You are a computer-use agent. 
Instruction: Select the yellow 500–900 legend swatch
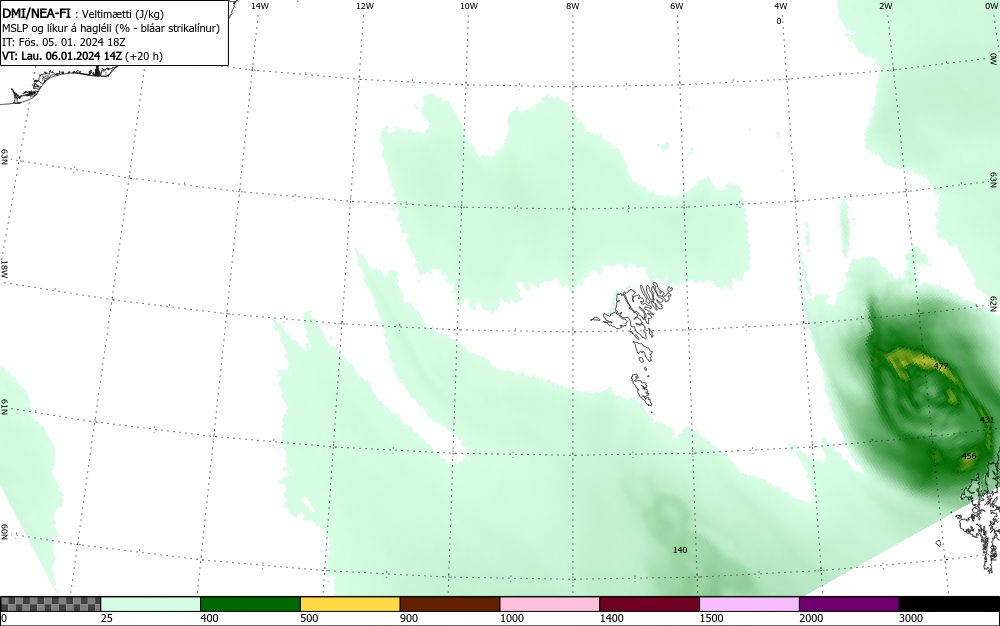point(350,604)
